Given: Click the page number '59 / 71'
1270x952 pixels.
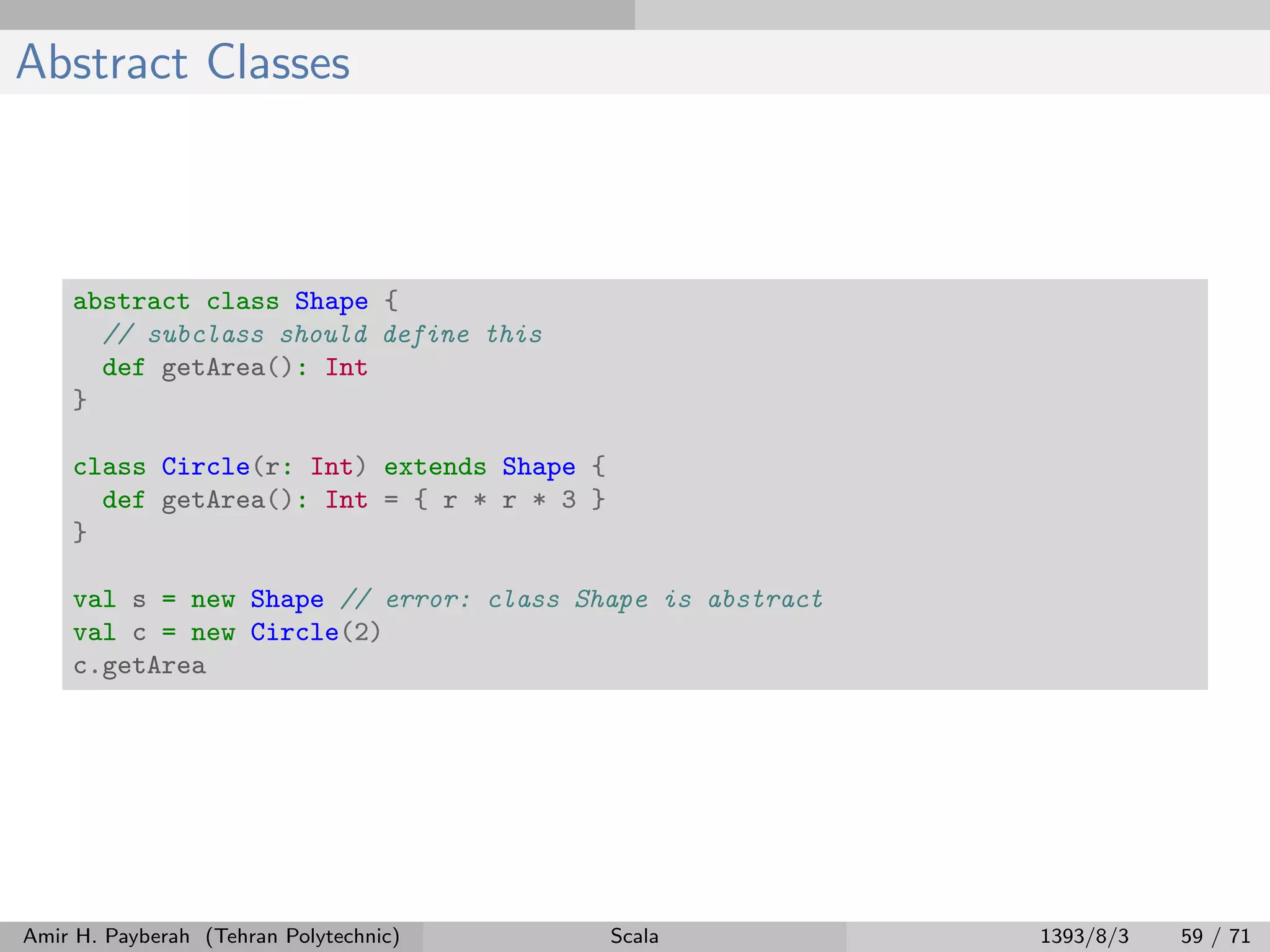Looking at the screenshot, I should click(x=1215, y=936).
